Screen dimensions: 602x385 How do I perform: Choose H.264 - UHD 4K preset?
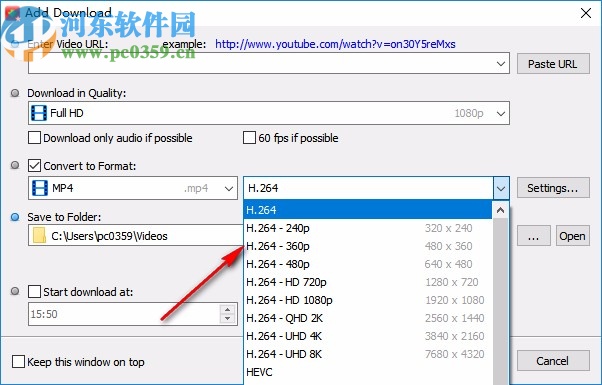[x=368, y=336]
